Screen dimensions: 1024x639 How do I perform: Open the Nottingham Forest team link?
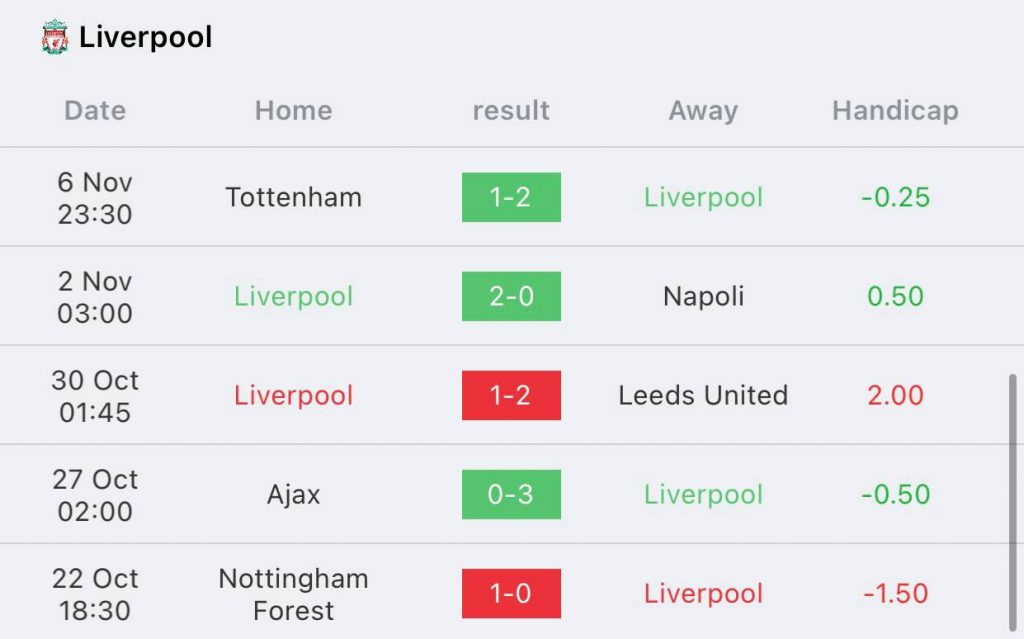pyautogui.click(x=294, y=594)
